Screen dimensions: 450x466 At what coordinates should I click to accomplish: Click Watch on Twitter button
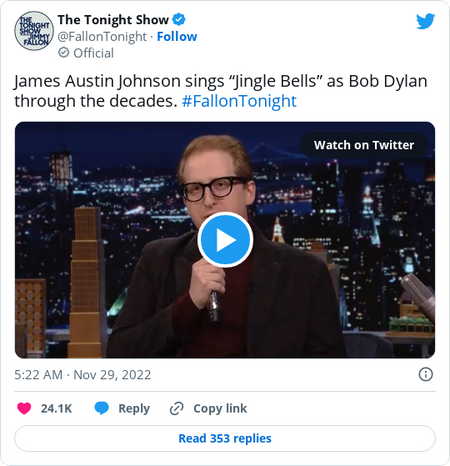364,145
